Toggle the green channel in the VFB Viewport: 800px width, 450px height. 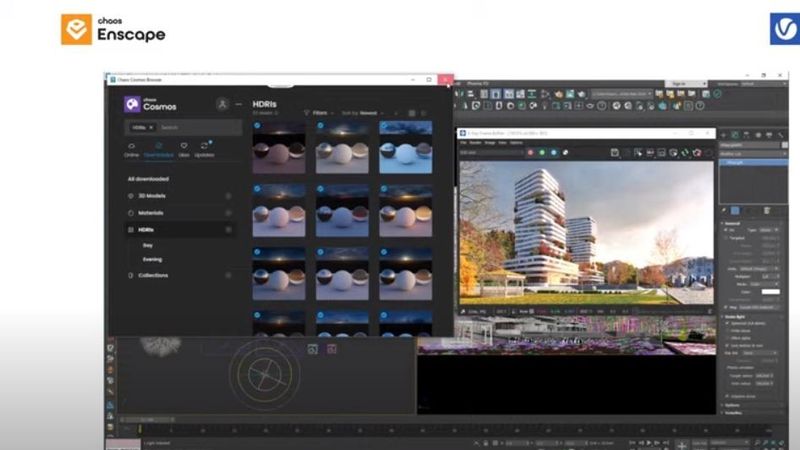coord(542,153)
